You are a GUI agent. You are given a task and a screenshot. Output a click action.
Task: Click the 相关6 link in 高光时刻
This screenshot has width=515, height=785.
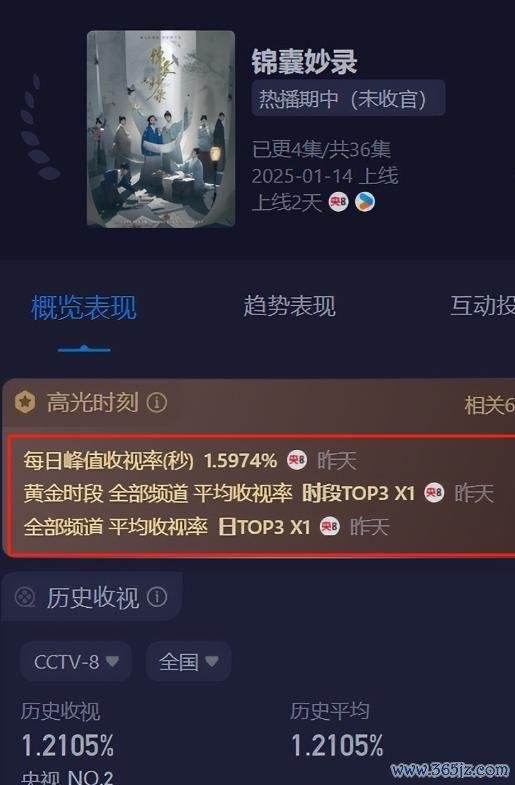(489, 405)
